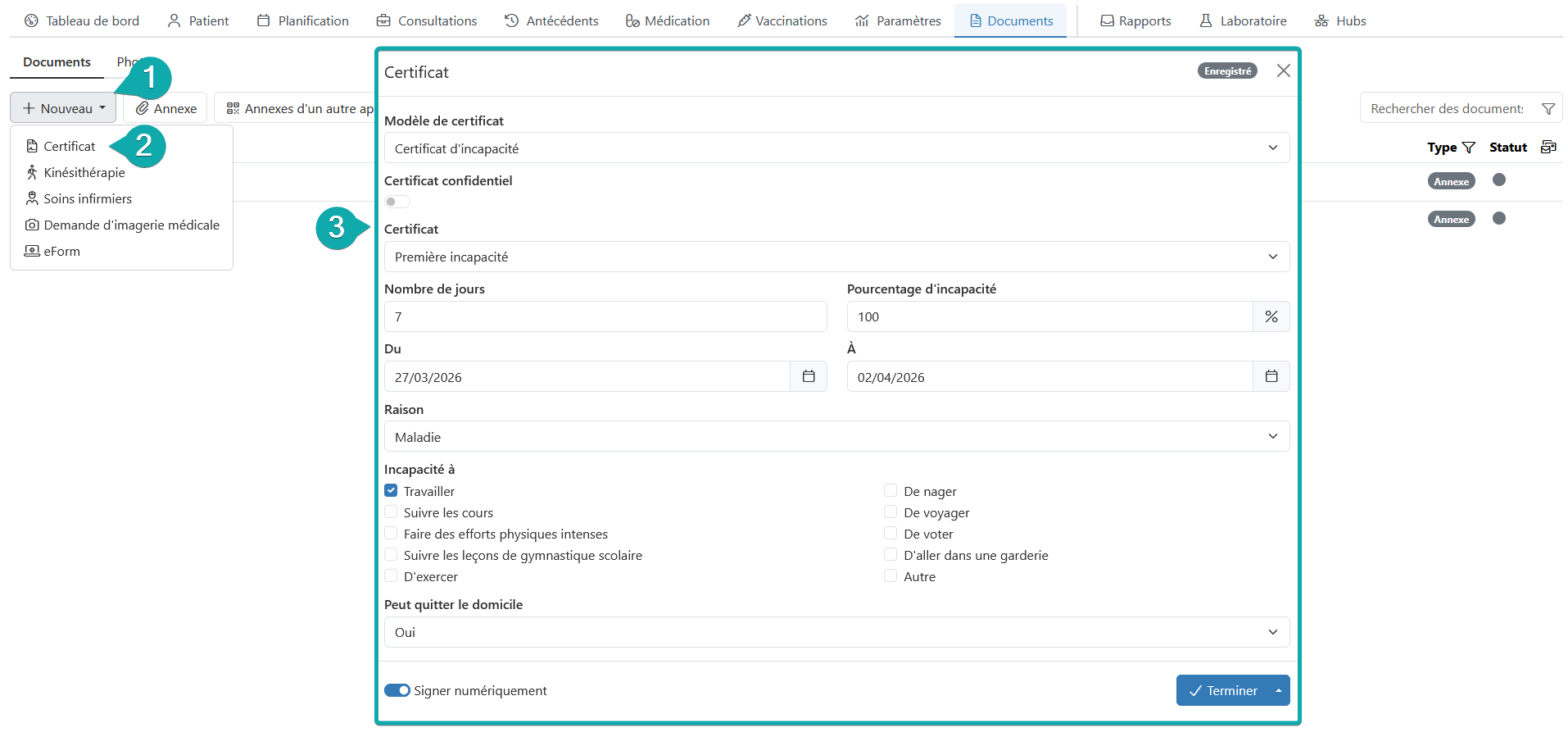Screen dimensions: 1568x755
Task: Click filter icon in the search box
Action: pos(1548,108)
